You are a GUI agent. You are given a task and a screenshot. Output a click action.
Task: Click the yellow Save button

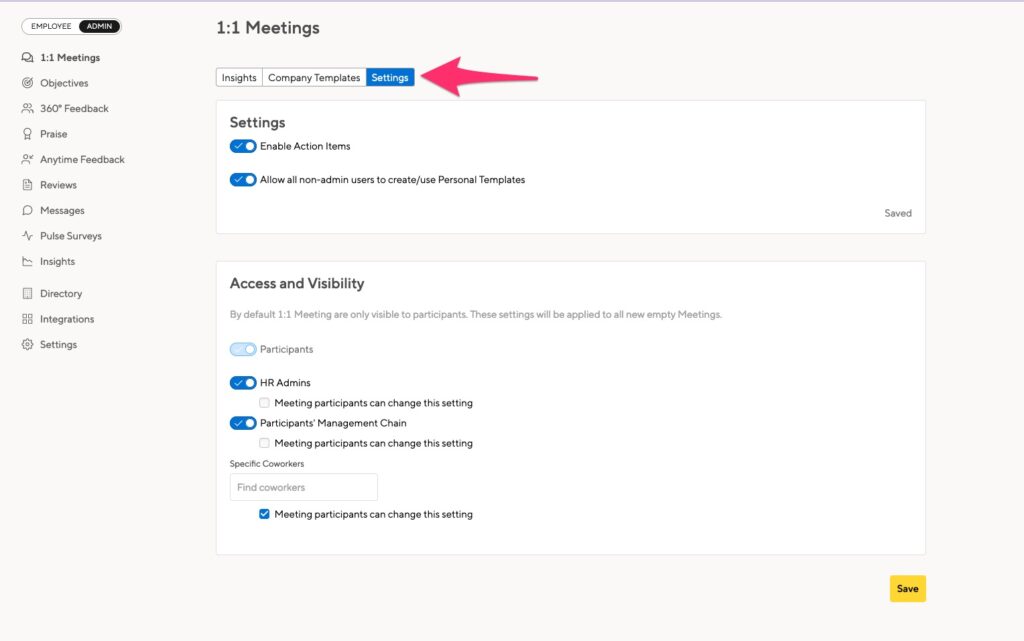[908, 589]
